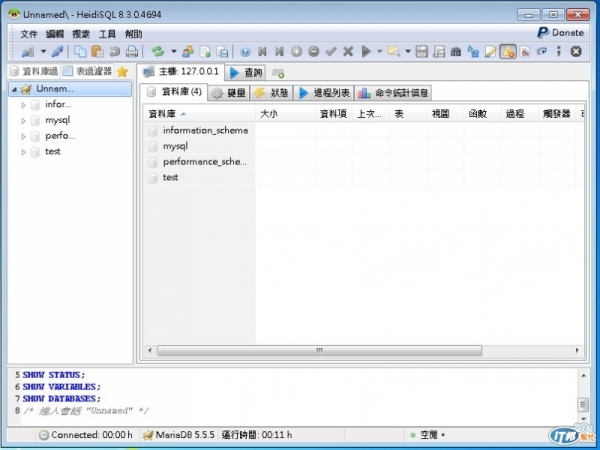600x450 pixels.
Task: Click the Cancel editing X icon
Action: 348,51
